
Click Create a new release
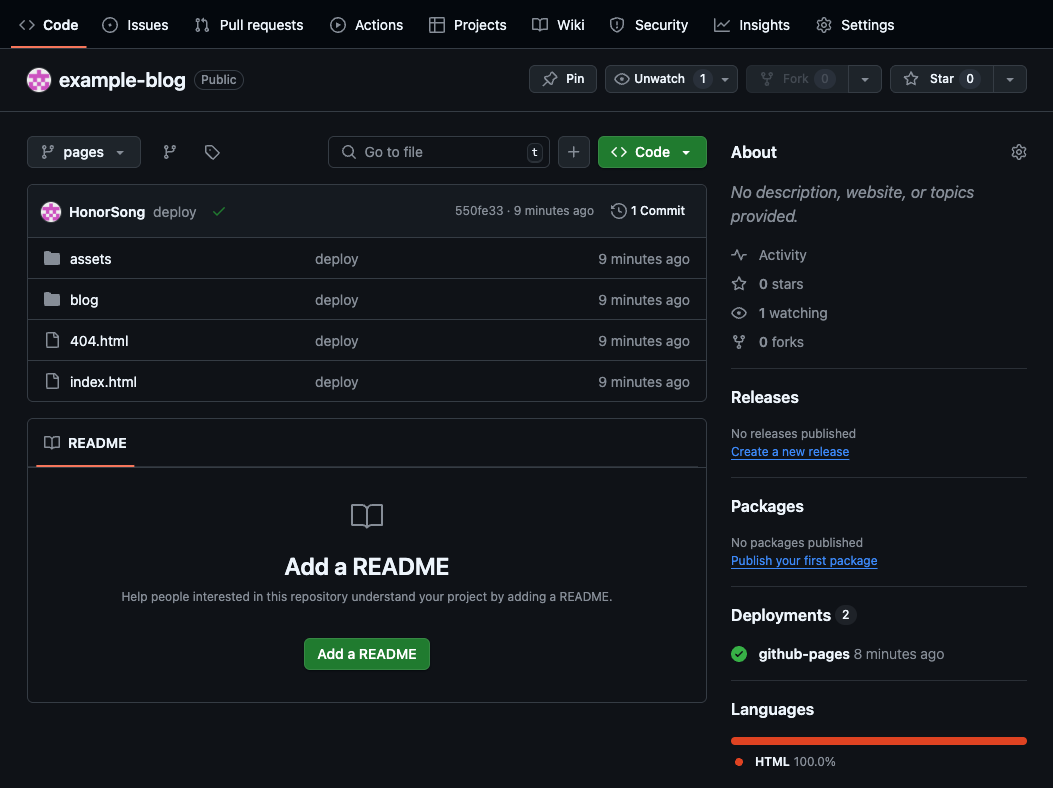click(x=790, y=451)
